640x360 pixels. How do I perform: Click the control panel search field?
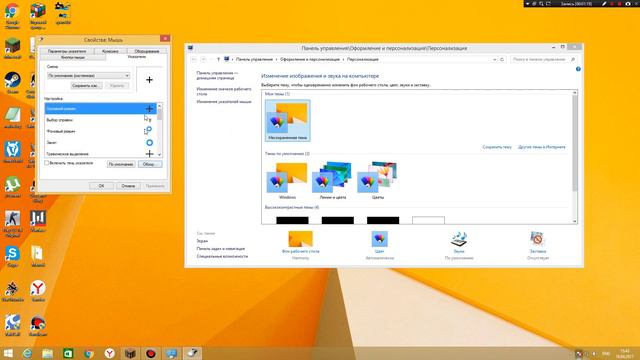[x=540, y=60]
